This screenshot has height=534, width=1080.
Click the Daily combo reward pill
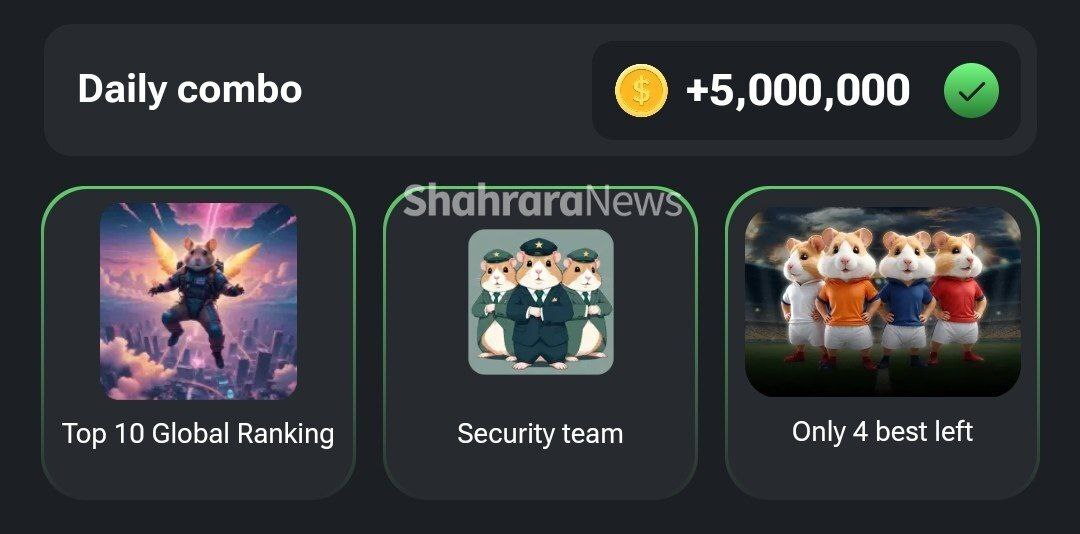(806, 90)
